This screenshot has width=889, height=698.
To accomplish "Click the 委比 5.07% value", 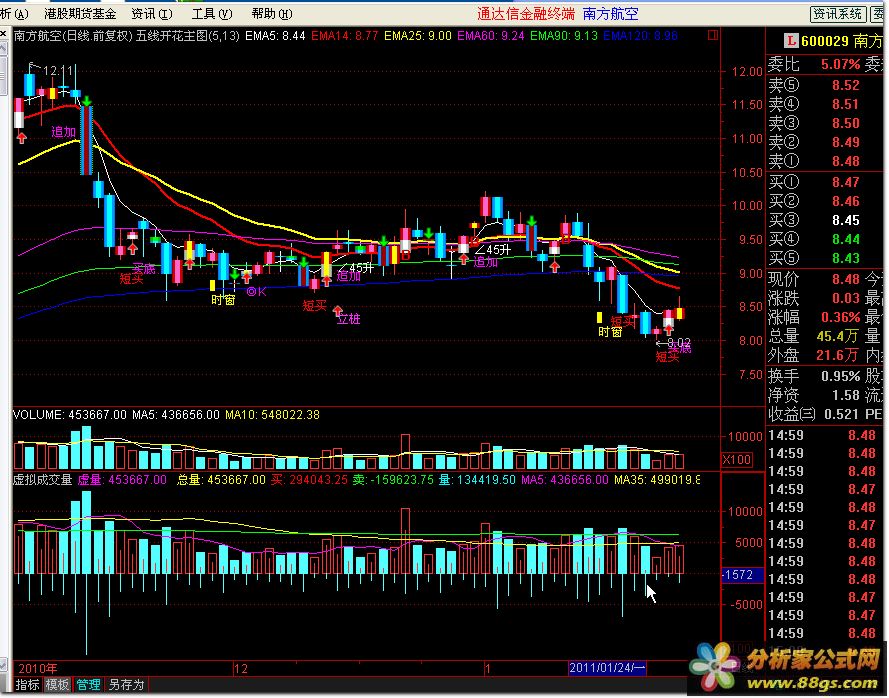I will [840, 65].
